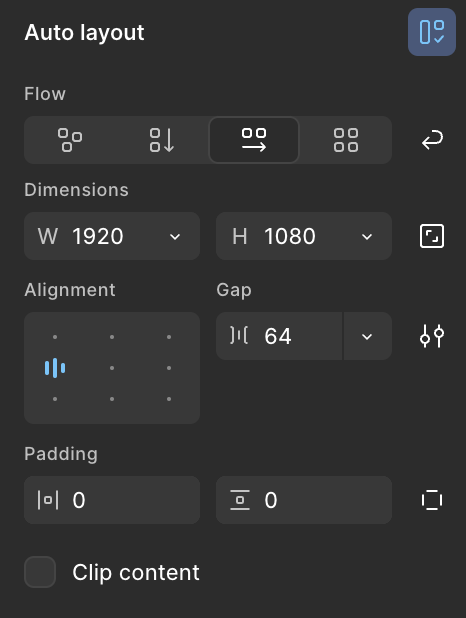
Task: Open the height 1080 sizing dropdown
Action: click(x=367, y=236)
